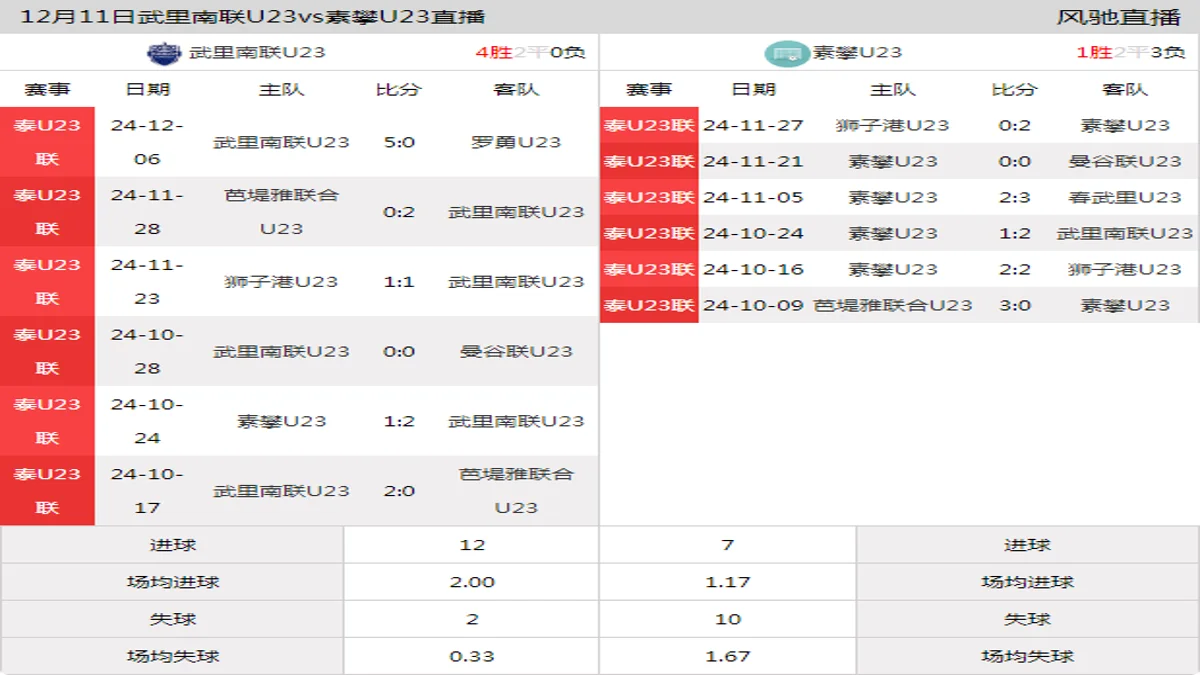The height and width of the screenshot is (675, 1200).
Task: Click the 素攀U23 green team logo
Action: [787, 53]
